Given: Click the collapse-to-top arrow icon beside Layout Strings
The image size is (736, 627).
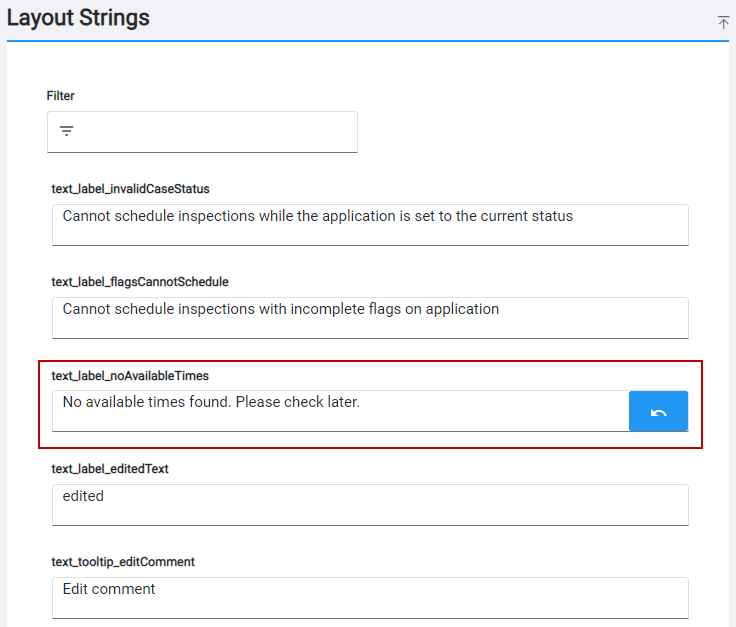Looking at the screenshot, I should (x=723, y=22).
